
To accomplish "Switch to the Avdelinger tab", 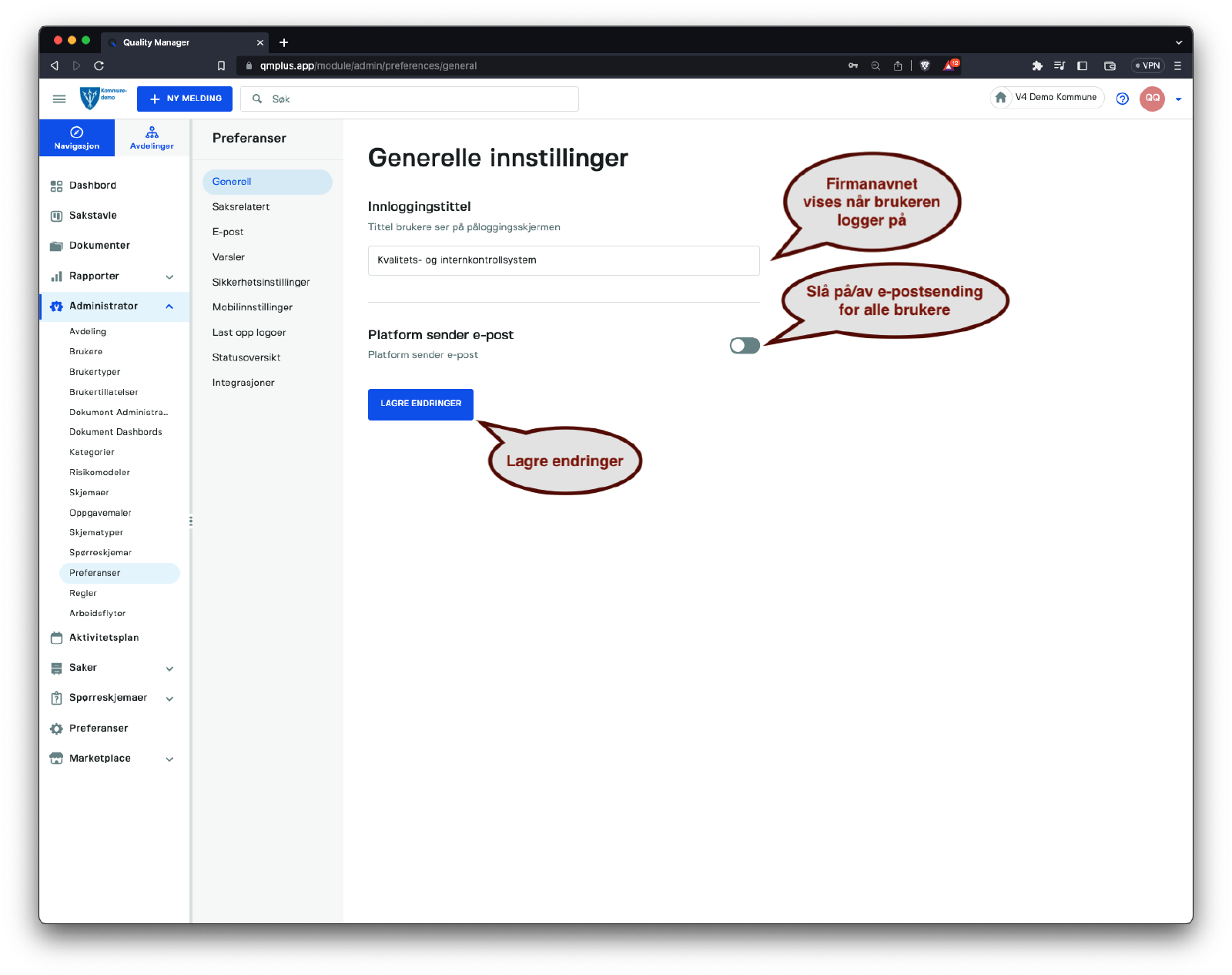I will [152, 138].
